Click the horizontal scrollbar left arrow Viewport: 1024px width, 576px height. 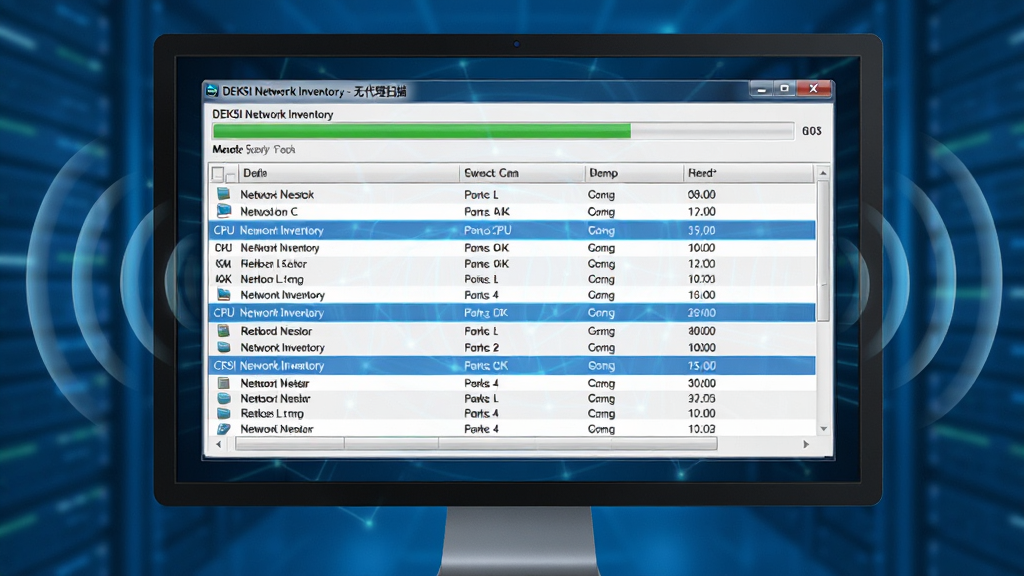click(219, 444)
